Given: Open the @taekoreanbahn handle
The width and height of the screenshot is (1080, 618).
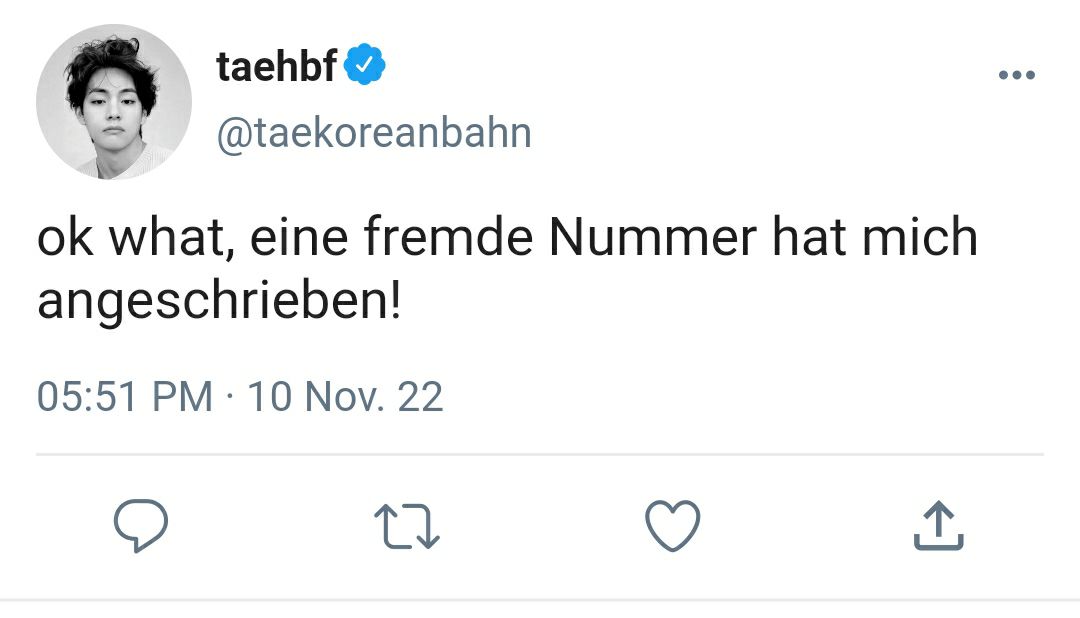Looking at the screenshot, I should click(x=374, y=132).
